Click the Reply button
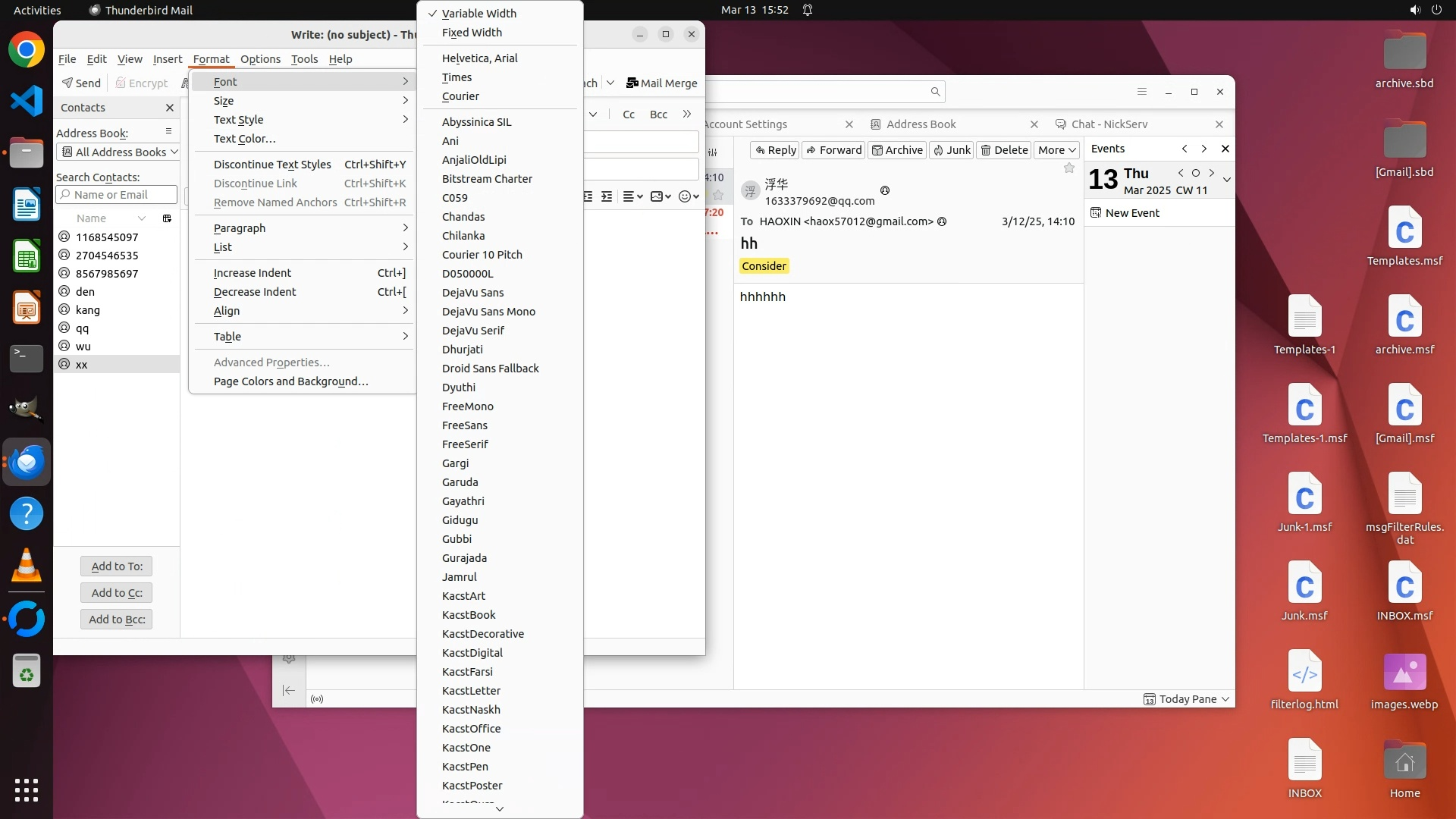 775,149
